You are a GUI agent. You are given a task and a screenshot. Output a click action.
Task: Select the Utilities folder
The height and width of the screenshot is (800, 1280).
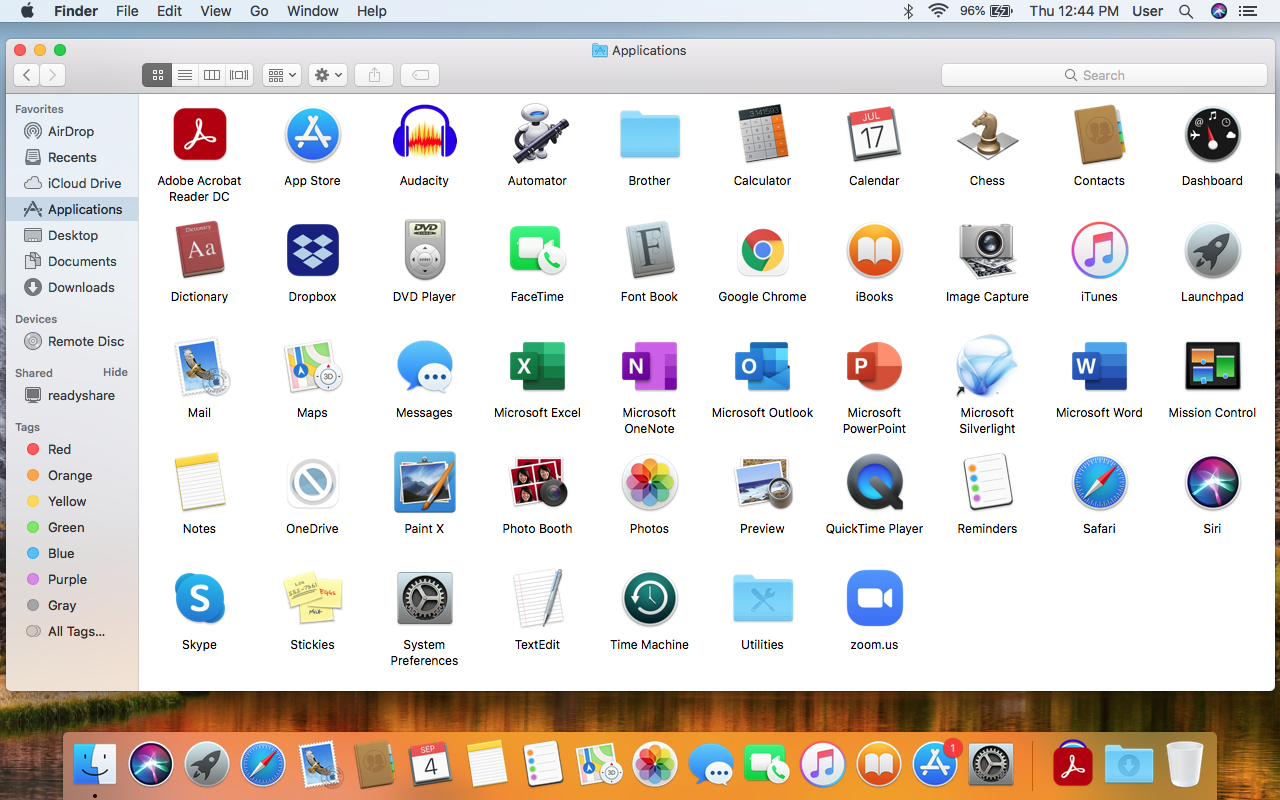pos(762,598)
